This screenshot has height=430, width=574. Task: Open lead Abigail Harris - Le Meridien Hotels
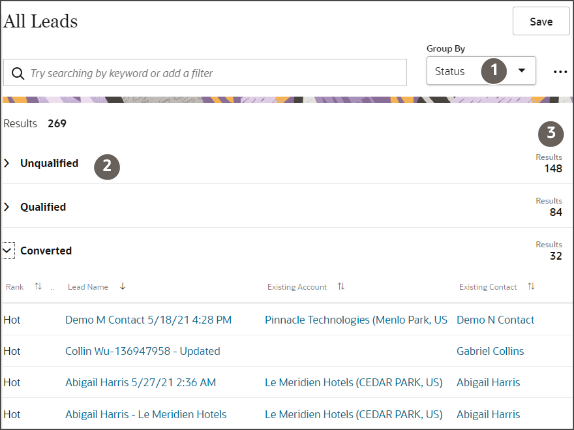point(146,414)
